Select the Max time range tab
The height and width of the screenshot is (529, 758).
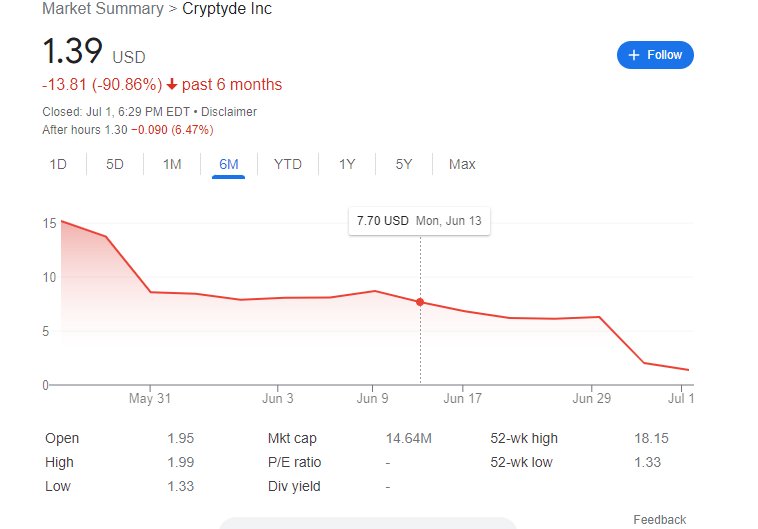click(x=462, y=164)
